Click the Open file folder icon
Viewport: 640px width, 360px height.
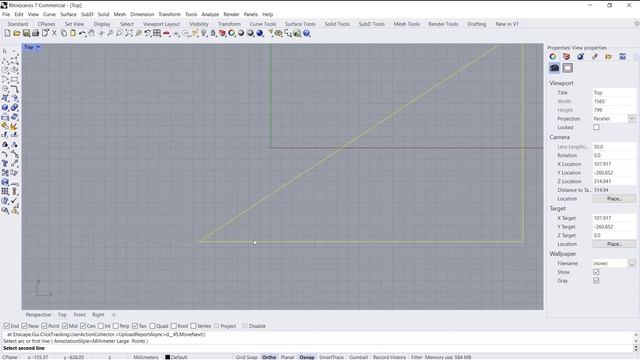[x=17, y=33]
